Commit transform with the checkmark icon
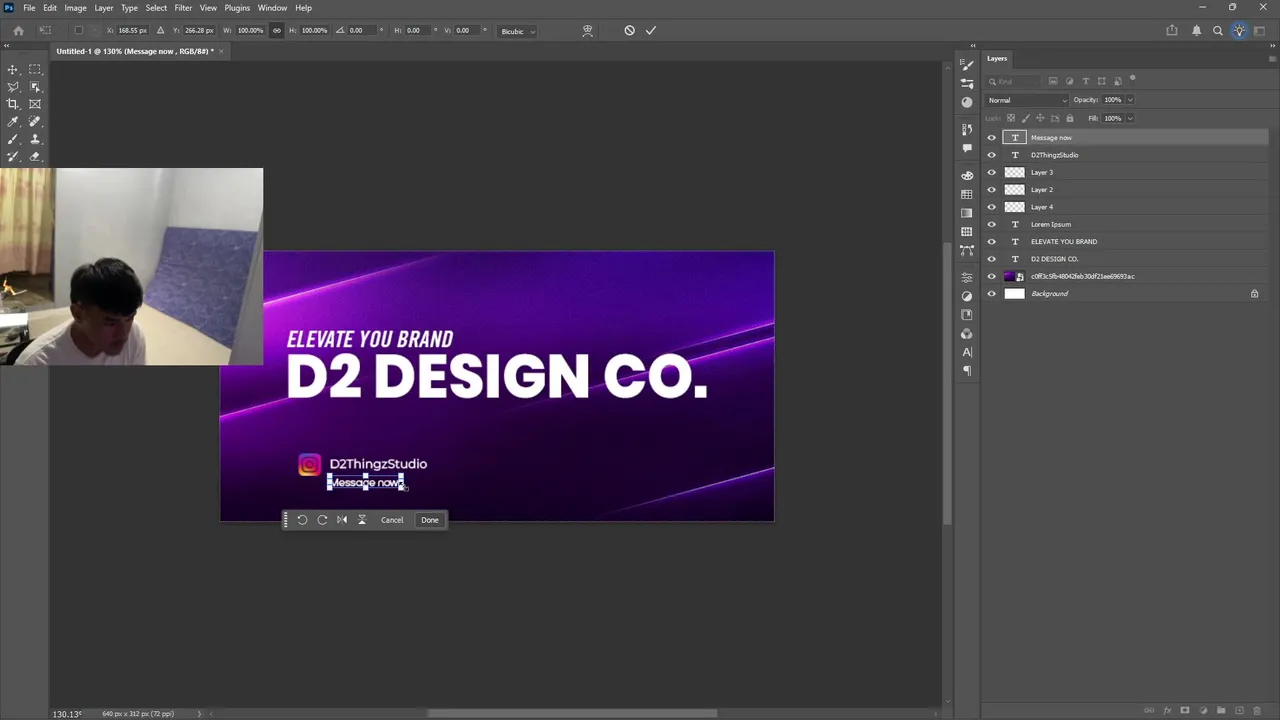Screen dimensions: 1280x720 tap(651, 31)
